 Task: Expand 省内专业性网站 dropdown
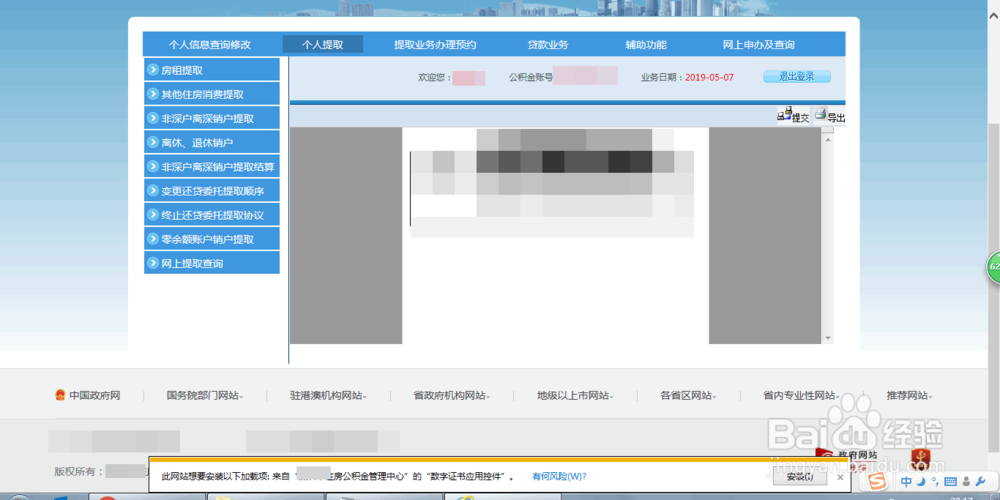(802, 395)
